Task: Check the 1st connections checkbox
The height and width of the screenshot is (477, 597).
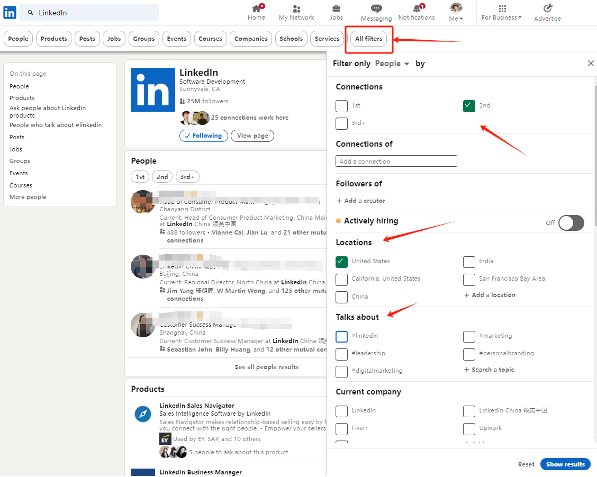Action: coord(342,106)
